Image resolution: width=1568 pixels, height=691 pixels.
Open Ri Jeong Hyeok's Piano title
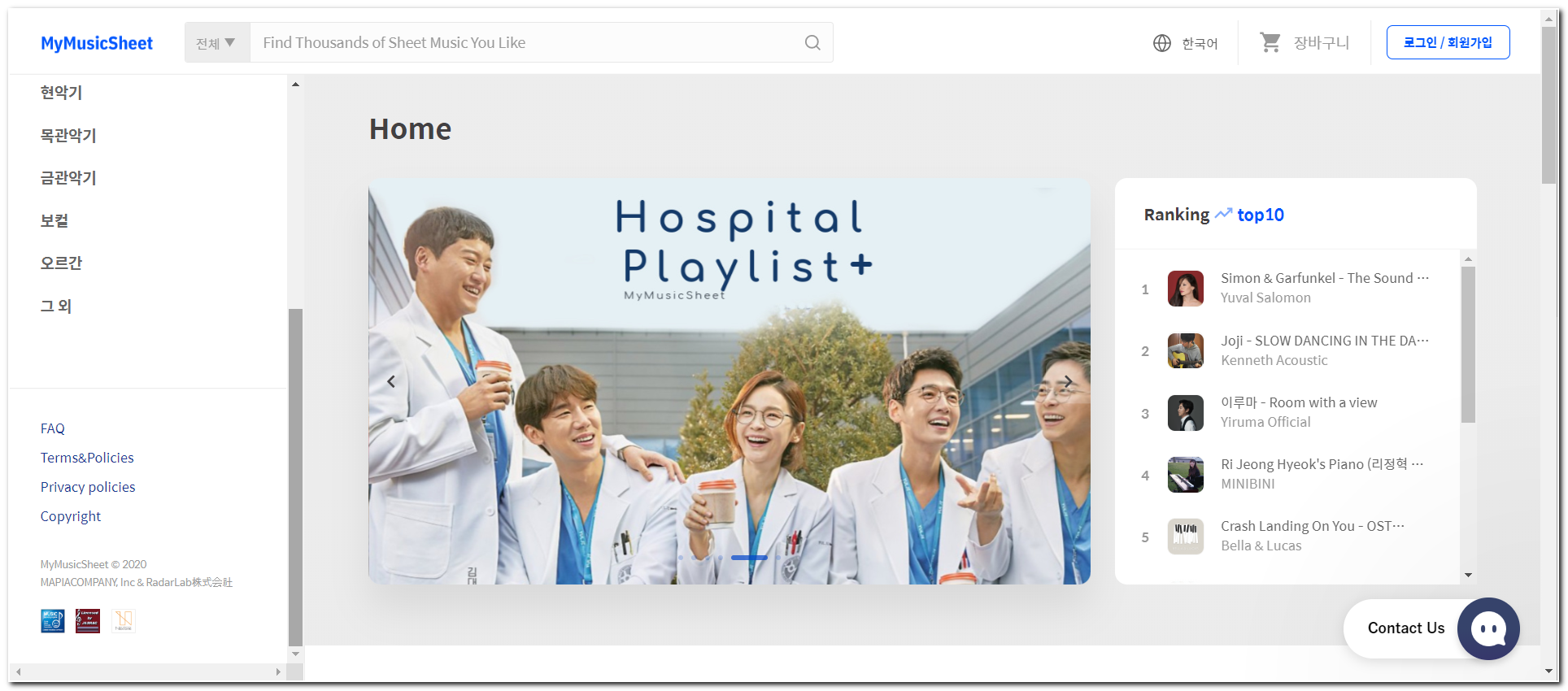(1322, 464)
